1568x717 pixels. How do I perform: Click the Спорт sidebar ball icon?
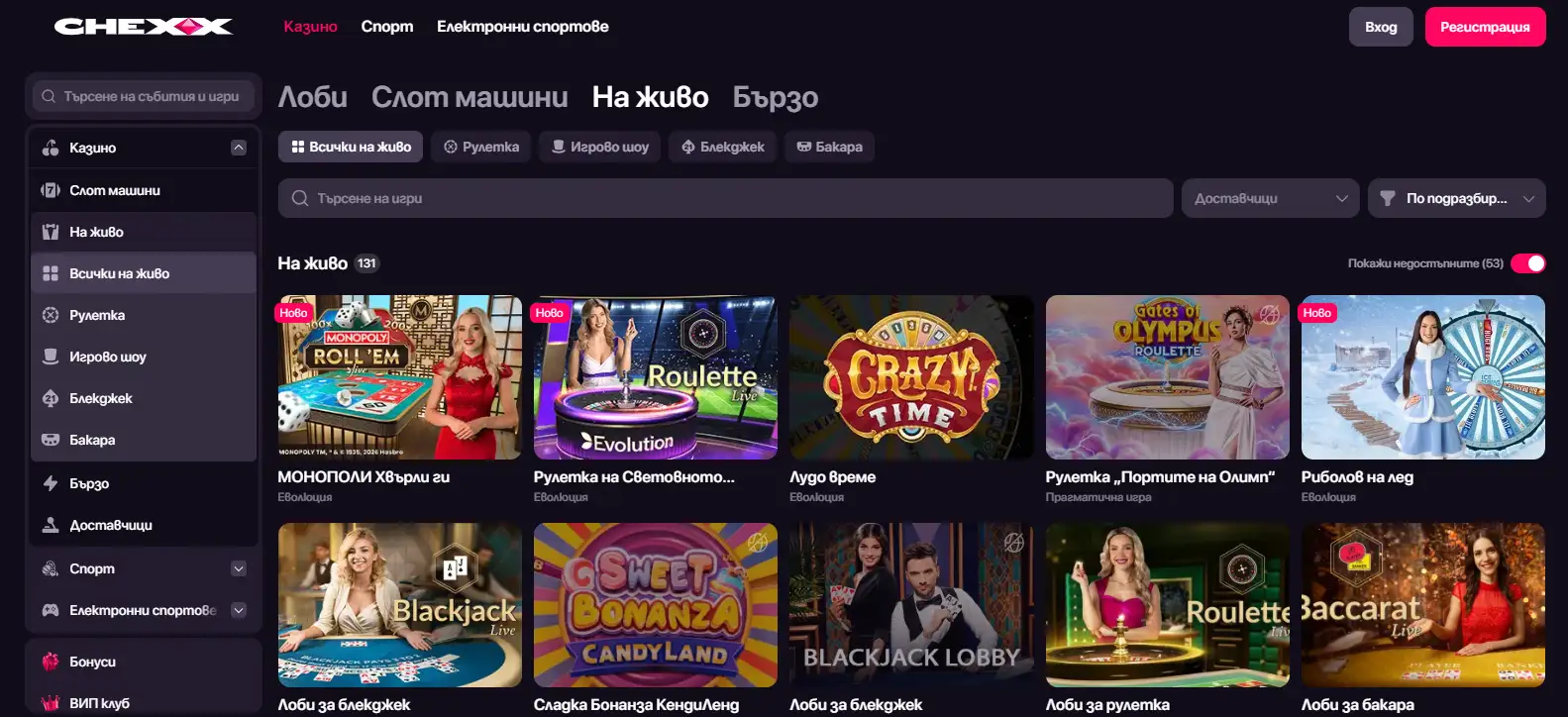(x=51, y=568)
